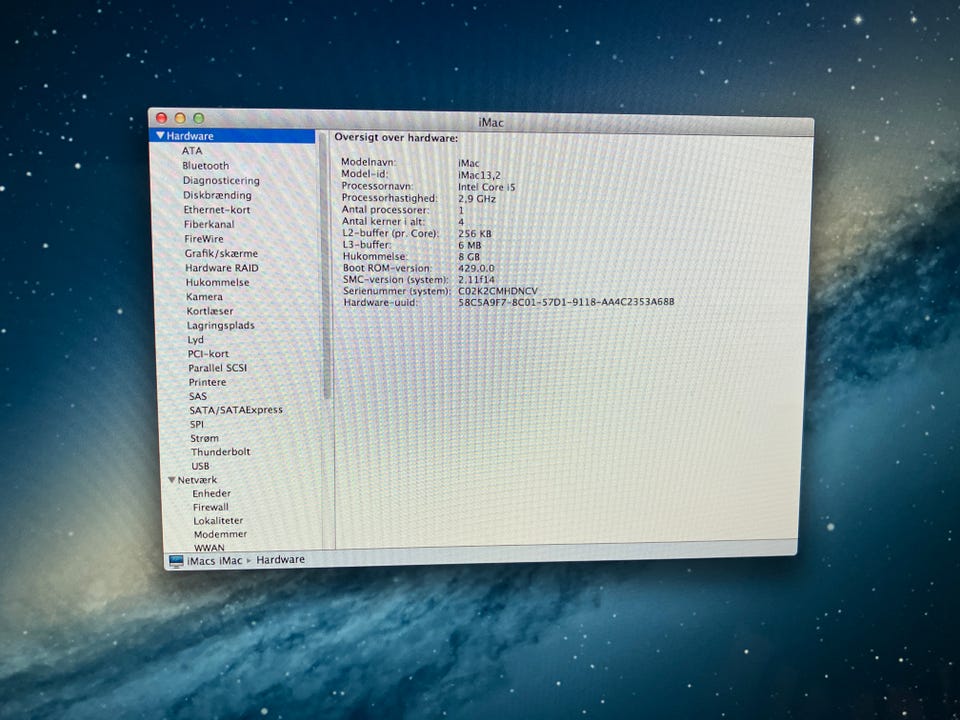Open the Strøm entry
The height and width of the screenshot is (720, 960).
204,438
